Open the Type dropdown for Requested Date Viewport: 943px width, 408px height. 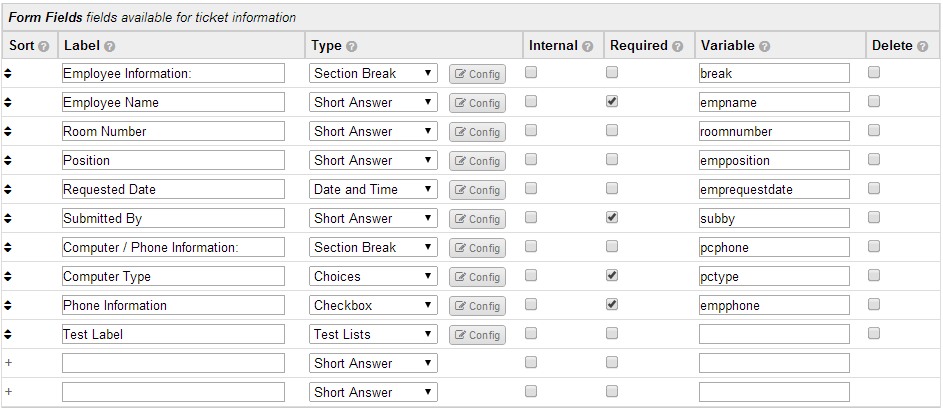(373, 189)
